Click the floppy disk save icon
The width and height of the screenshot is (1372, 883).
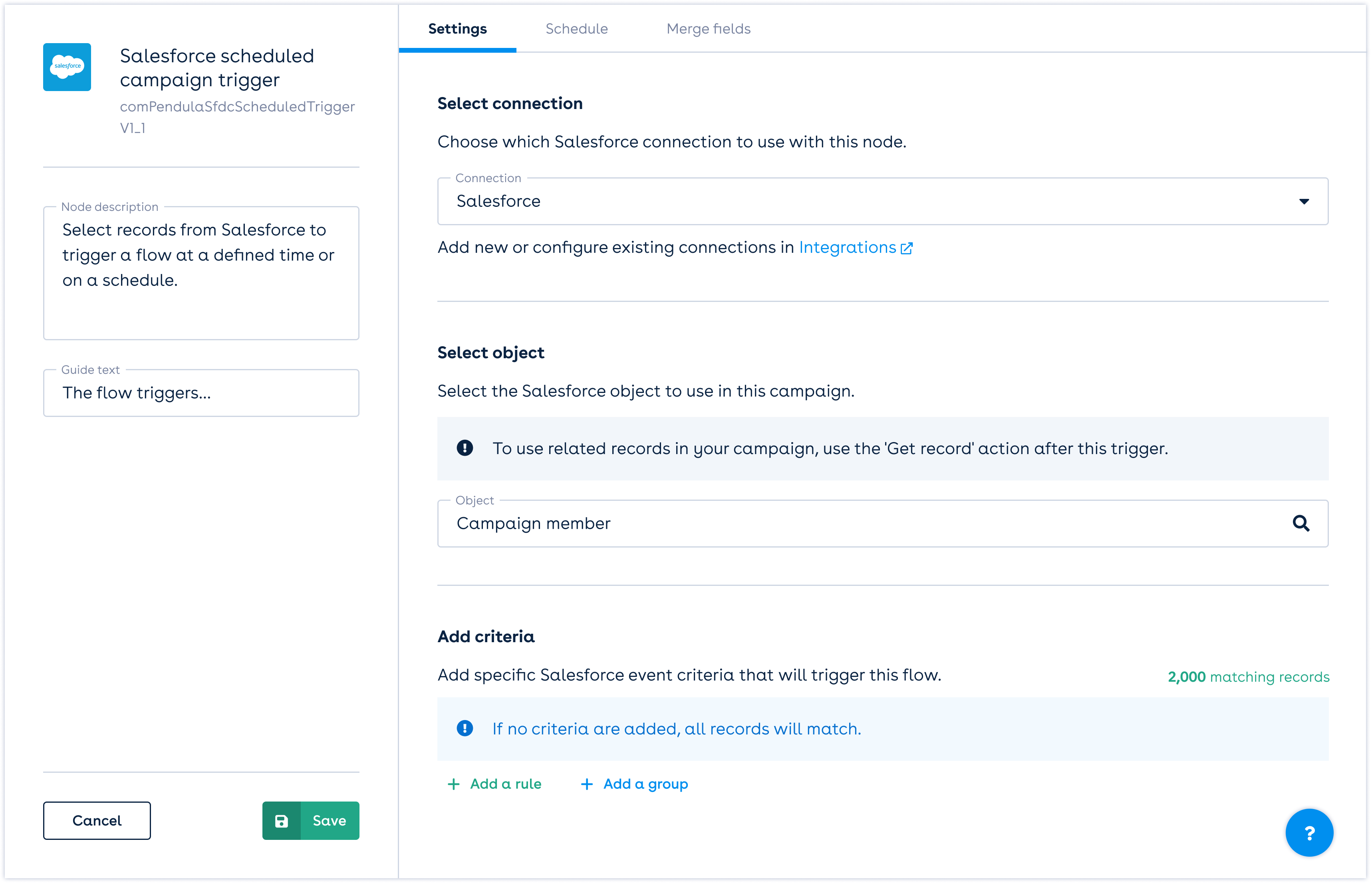[282, 821]
